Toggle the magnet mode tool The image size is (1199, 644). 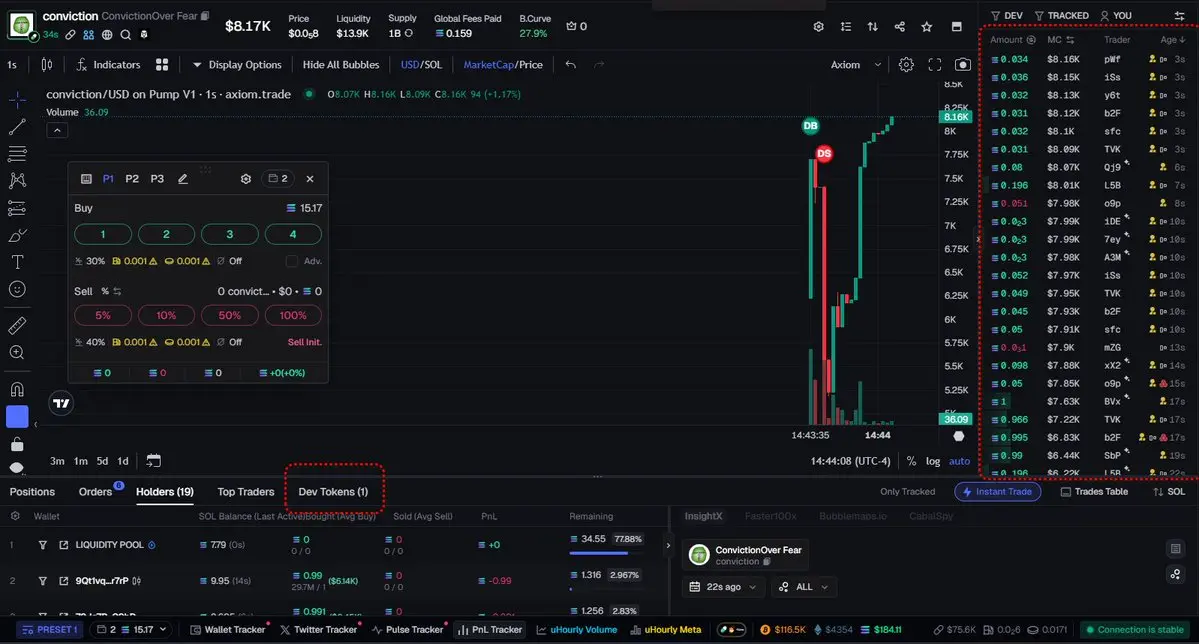[17, 389]
